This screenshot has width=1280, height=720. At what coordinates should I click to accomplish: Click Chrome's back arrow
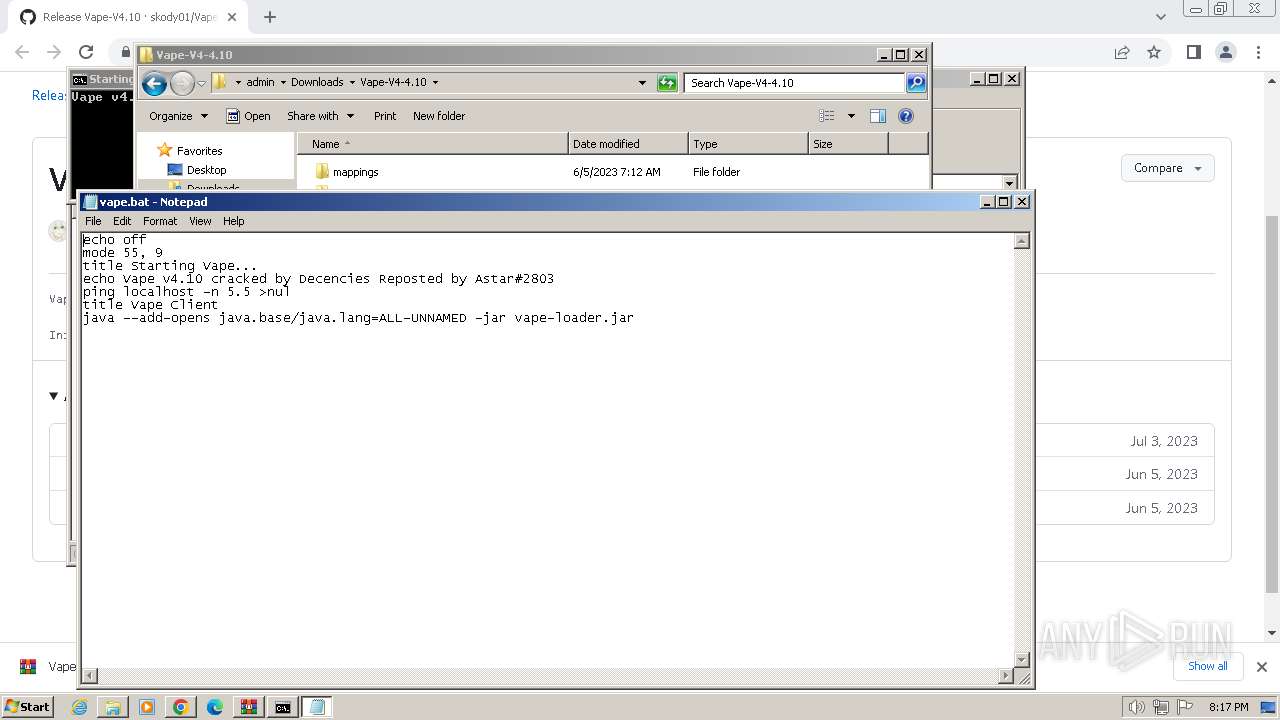(x=22, y=52)
